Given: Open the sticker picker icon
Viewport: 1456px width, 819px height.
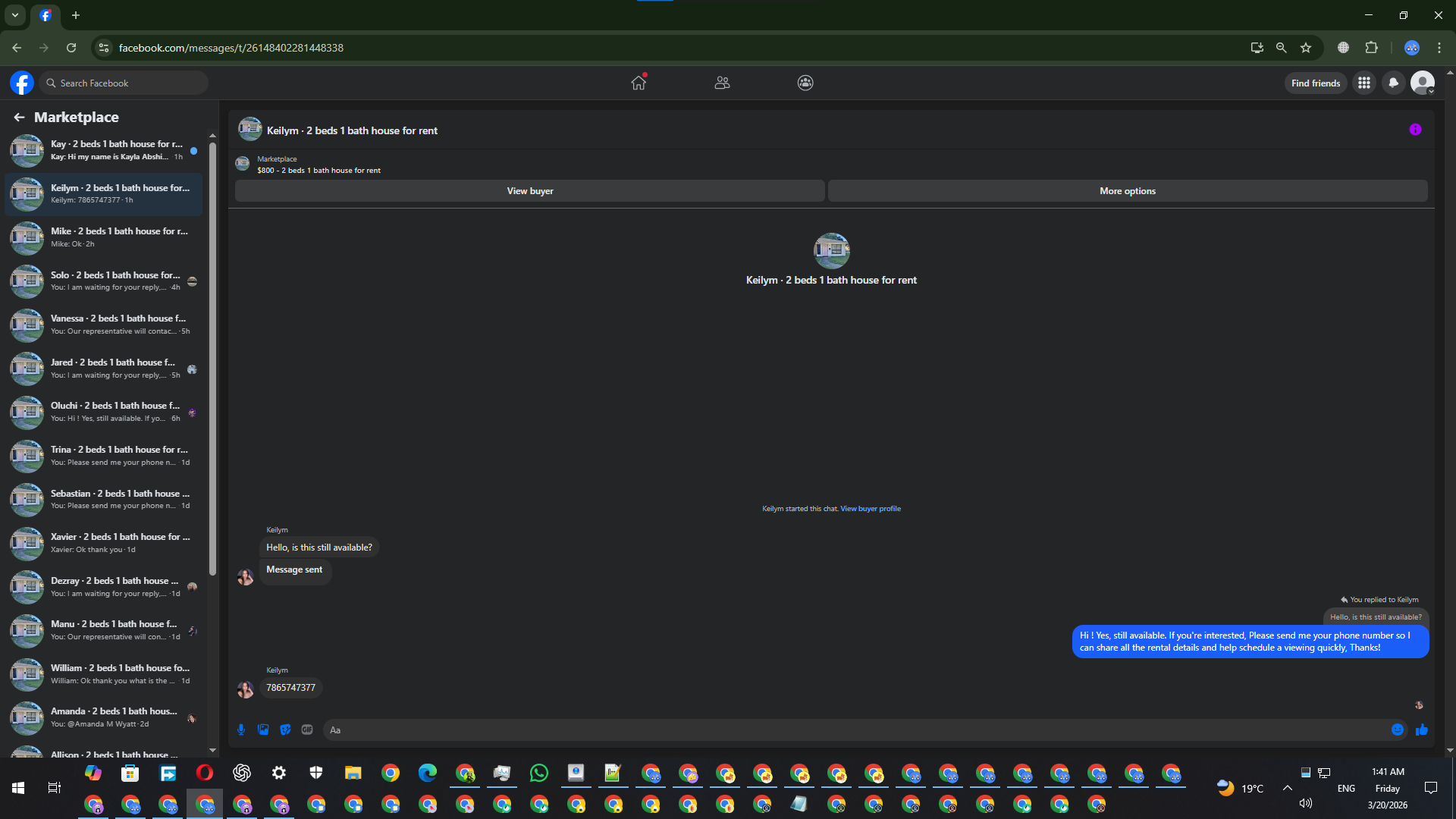Looking at the screenshot, I should pyautogui.click(x=285, y=730).
